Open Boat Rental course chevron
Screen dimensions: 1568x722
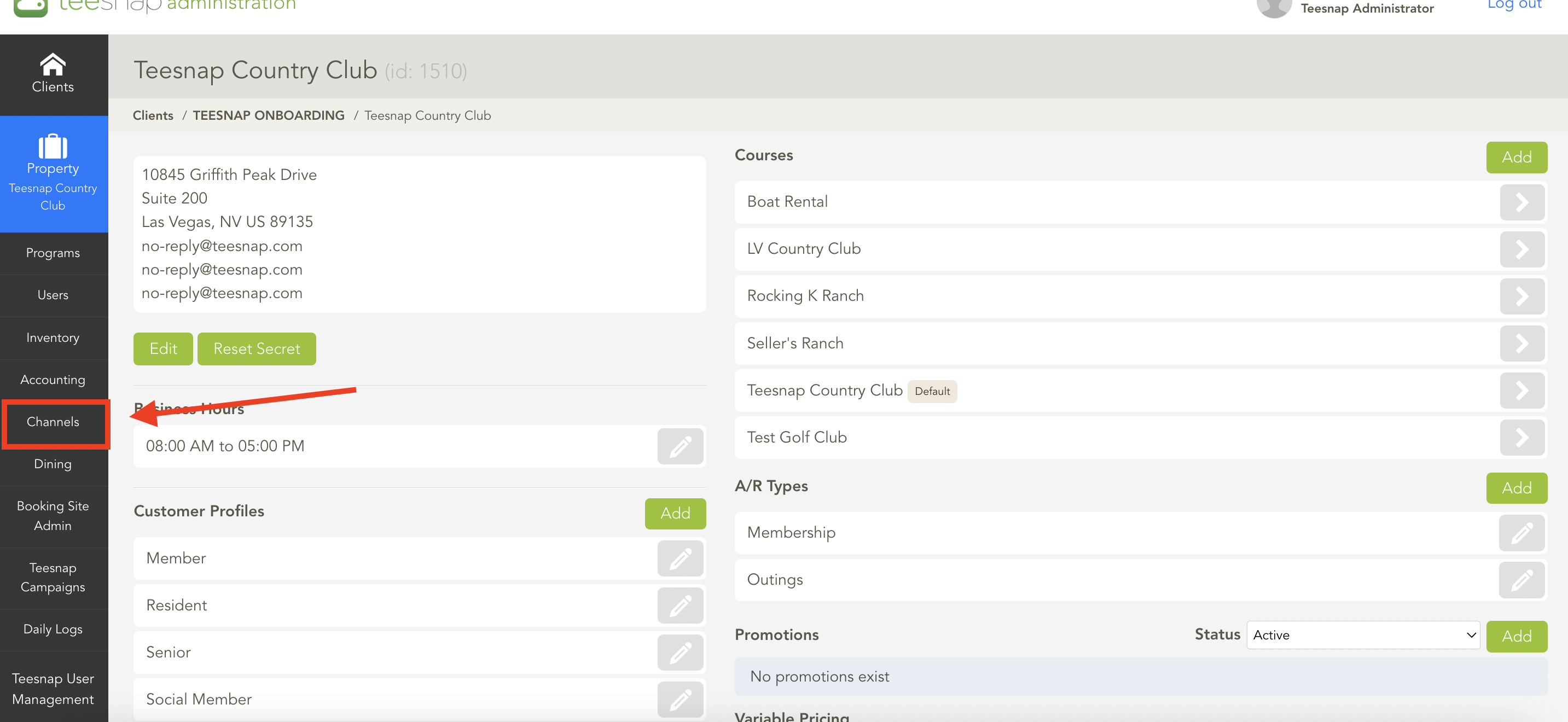(x=1521, y=202)
